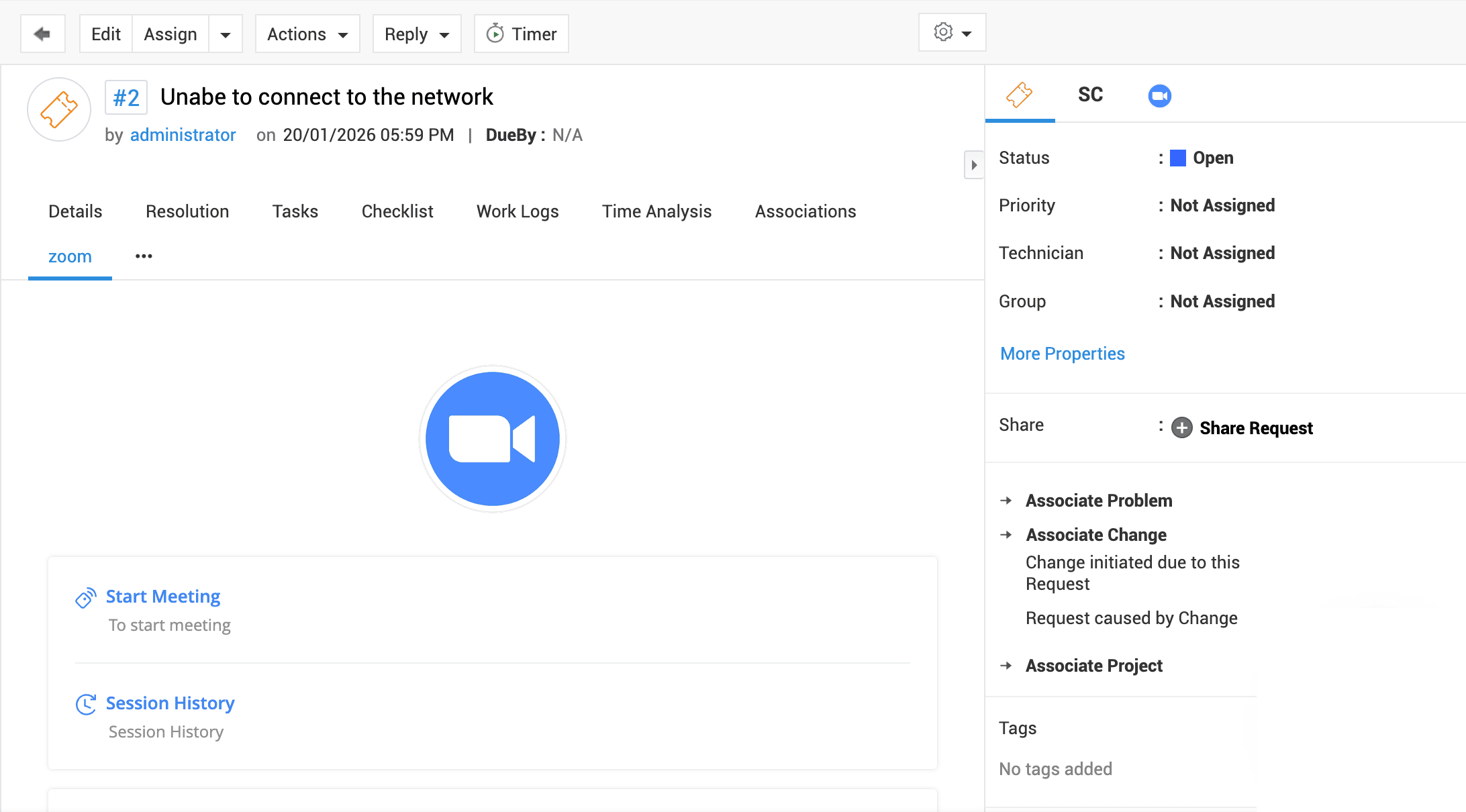The width and height of the screenshot is (1466, 812).
Task: Open the Tasks tab
Action: (295, 211)
